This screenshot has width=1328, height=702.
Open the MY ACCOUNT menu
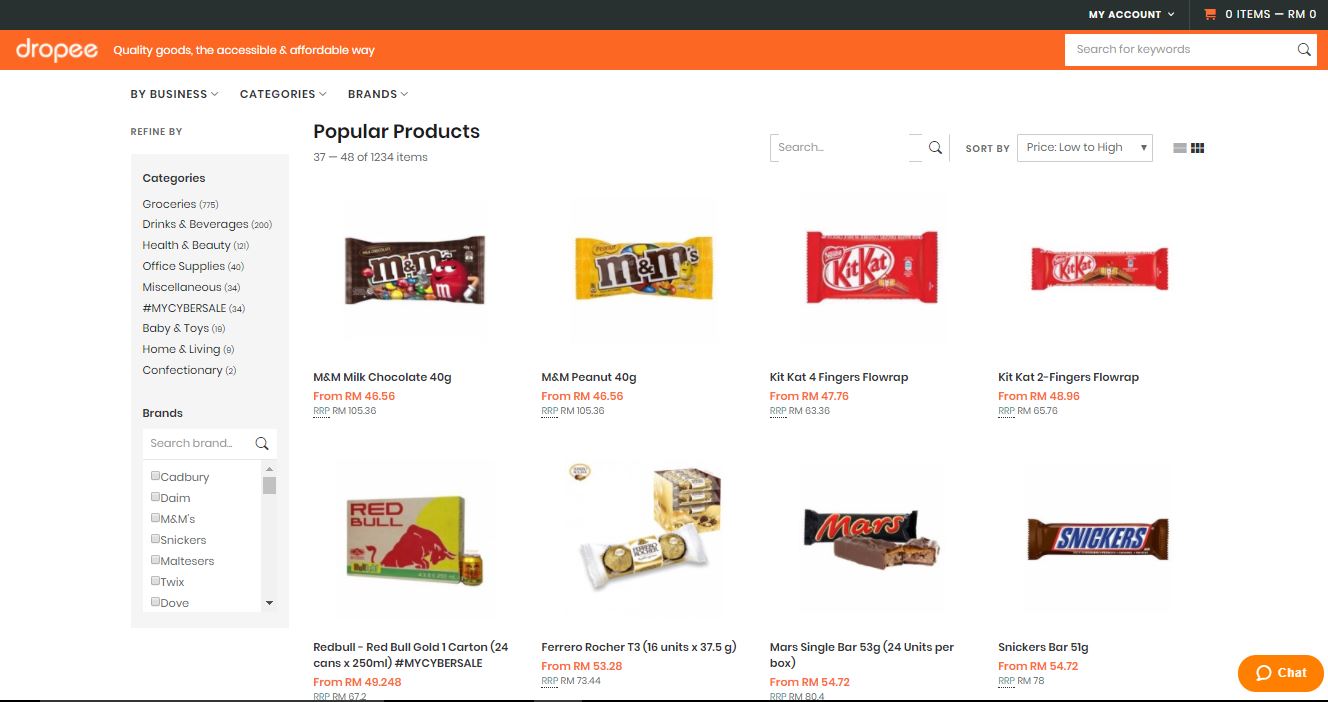point(1130,15)
